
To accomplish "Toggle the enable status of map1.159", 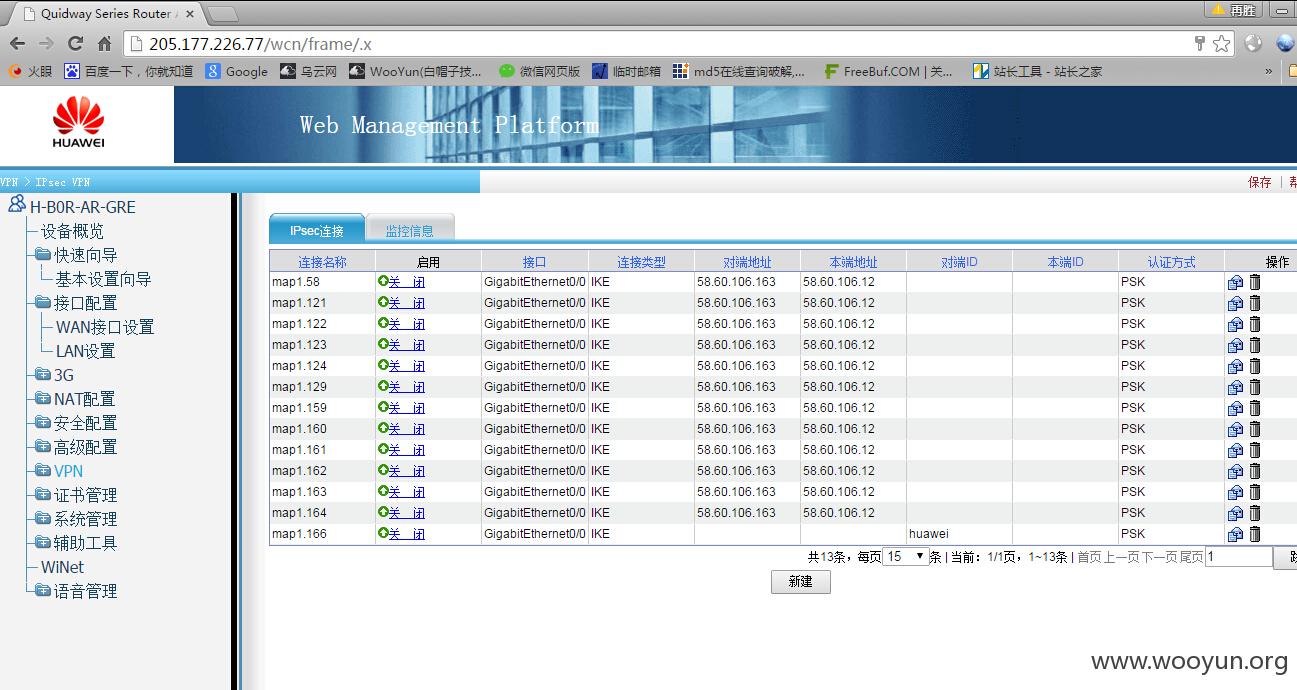I will pos(401,408).
